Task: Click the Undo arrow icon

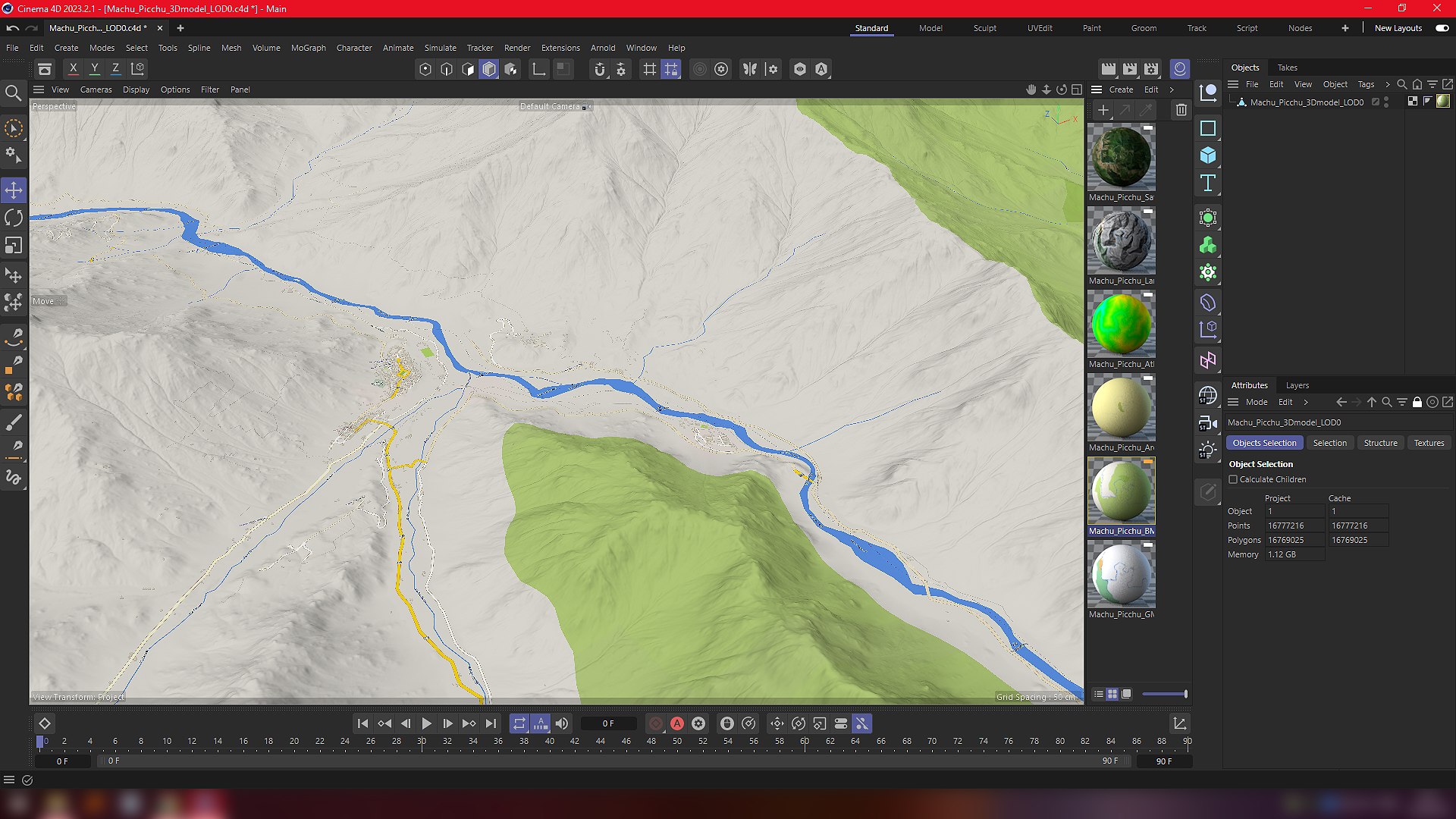Action: pos(12,28)
